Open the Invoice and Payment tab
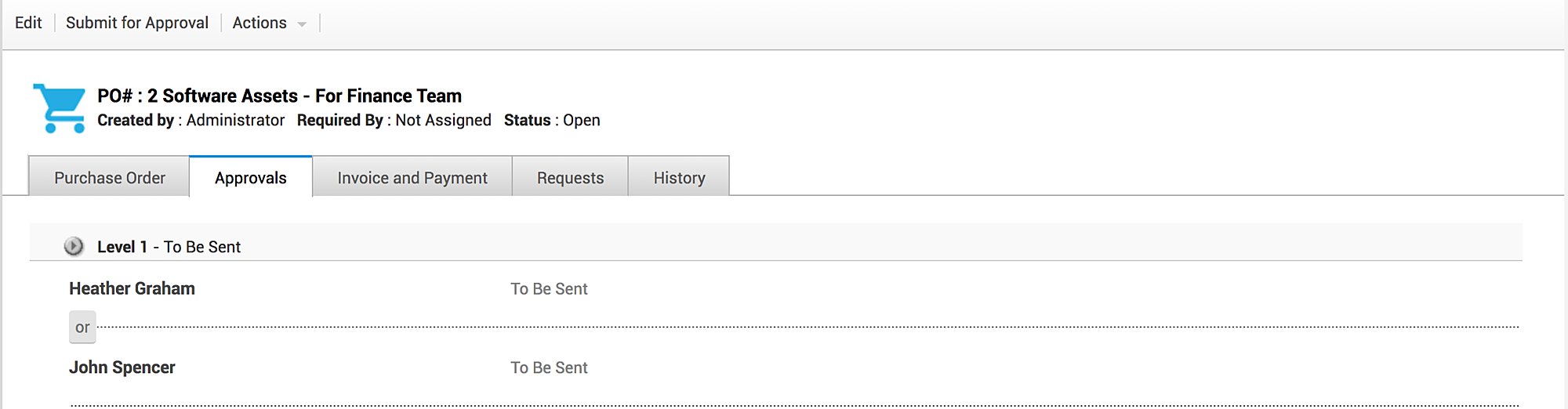This screenshot has height=409, width=1568. [412, 178]
